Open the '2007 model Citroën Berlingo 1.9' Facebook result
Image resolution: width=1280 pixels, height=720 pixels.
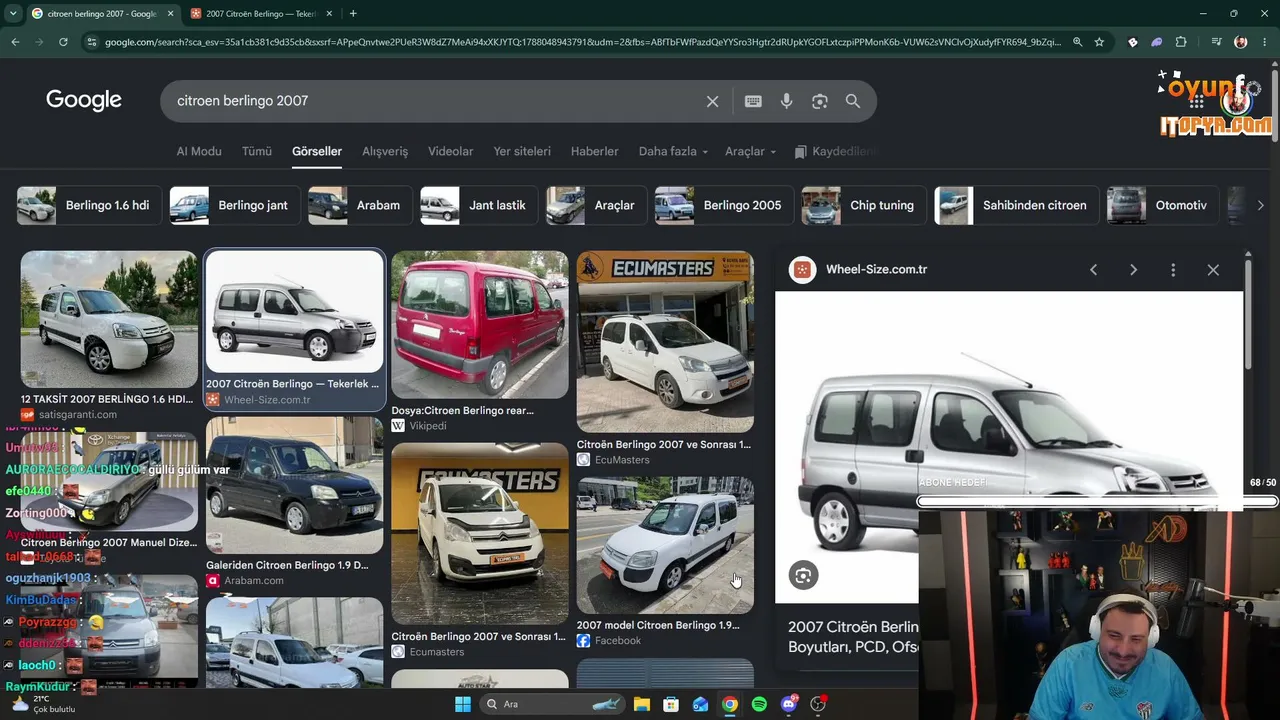[x=658, y=625]
